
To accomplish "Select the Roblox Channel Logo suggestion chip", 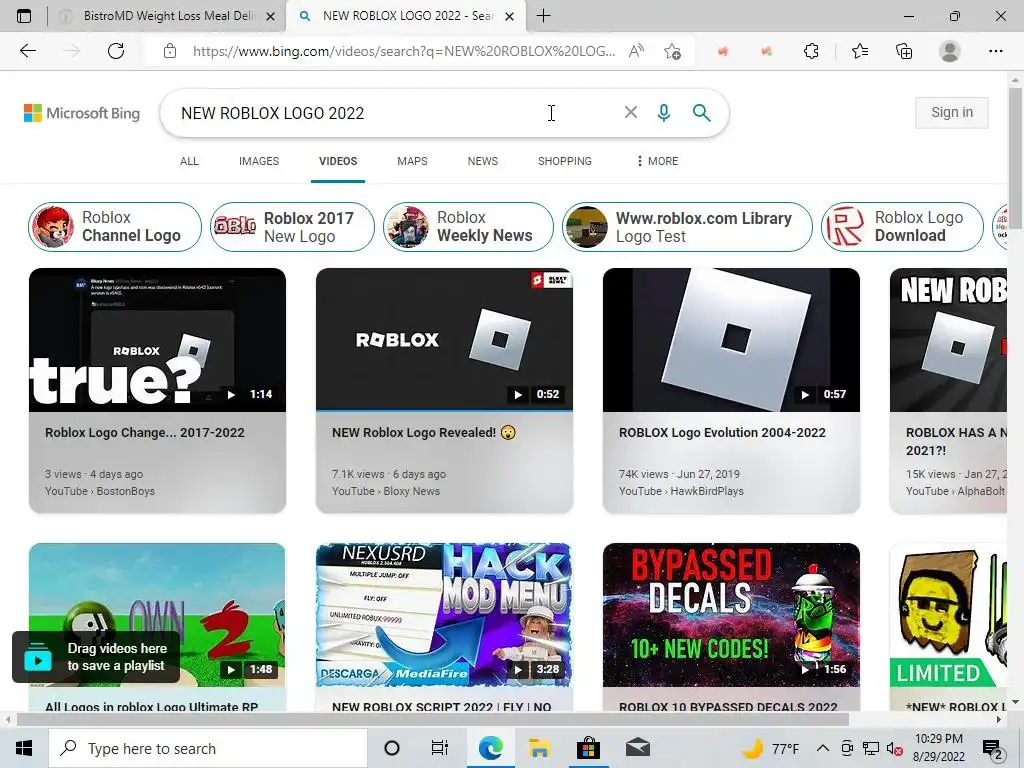I will [115, 227].
